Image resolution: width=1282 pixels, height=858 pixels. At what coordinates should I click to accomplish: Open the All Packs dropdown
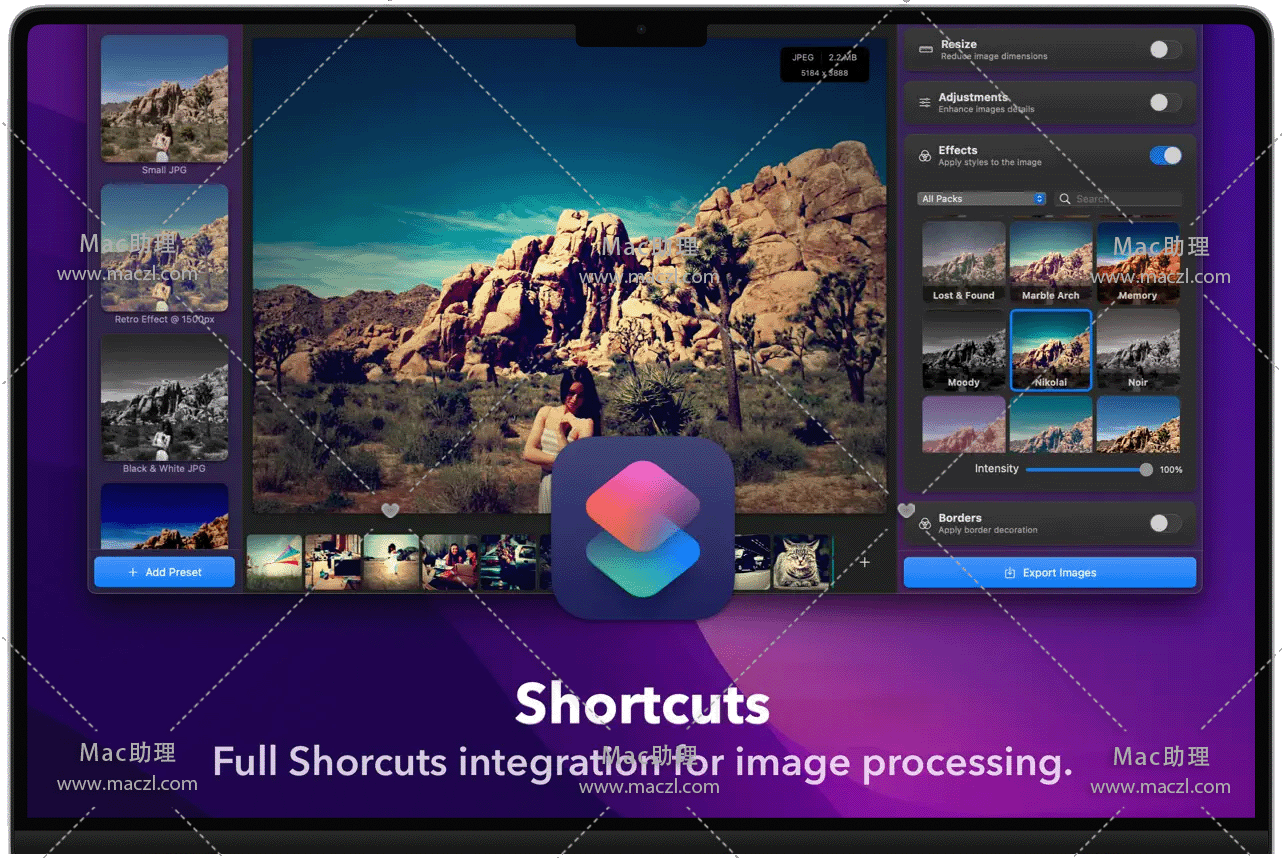tap(982, 199)
